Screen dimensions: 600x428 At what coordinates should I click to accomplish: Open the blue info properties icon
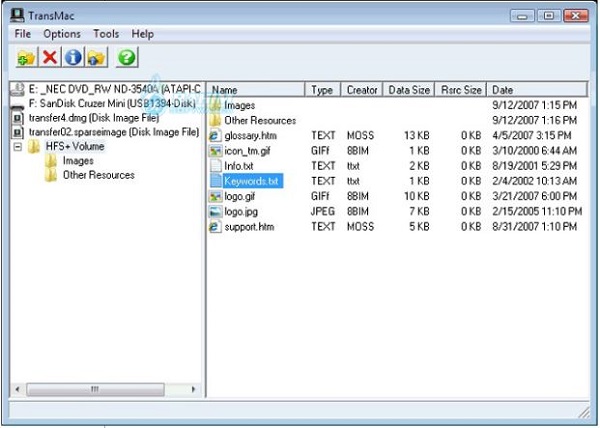point(73,58)
